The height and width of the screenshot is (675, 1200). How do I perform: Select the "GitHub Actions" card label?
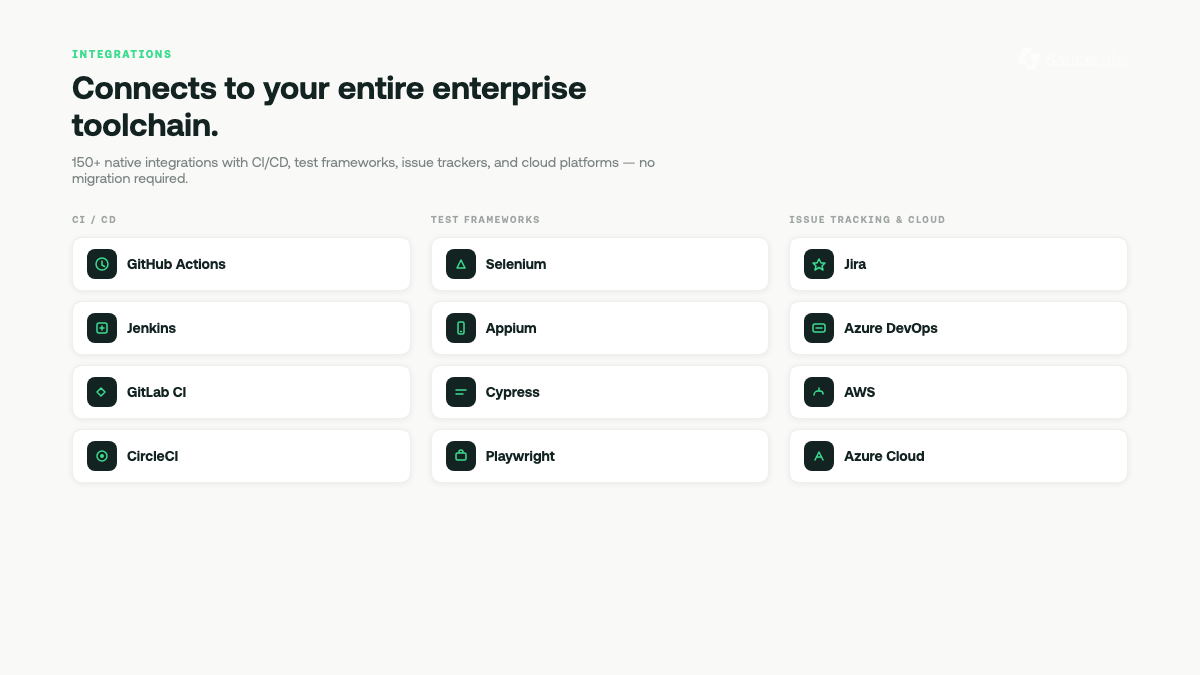(x=176, y=264)
